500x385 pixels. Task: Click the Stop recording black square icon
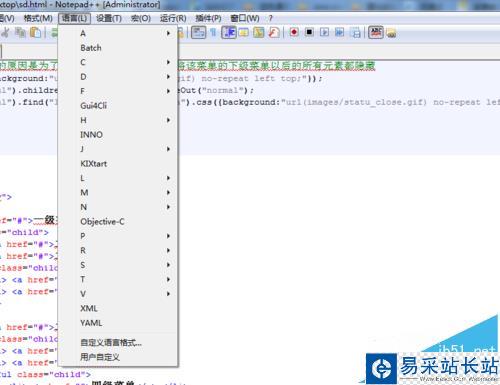click(x=309, y=32)
